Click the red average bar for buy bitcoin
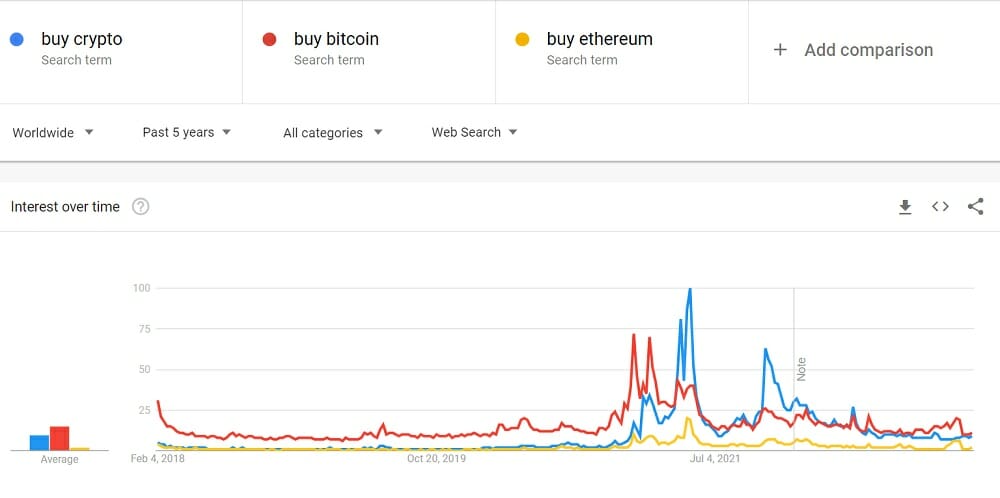1000x498 pixels. pyautogui.click(x=59, y=438)
